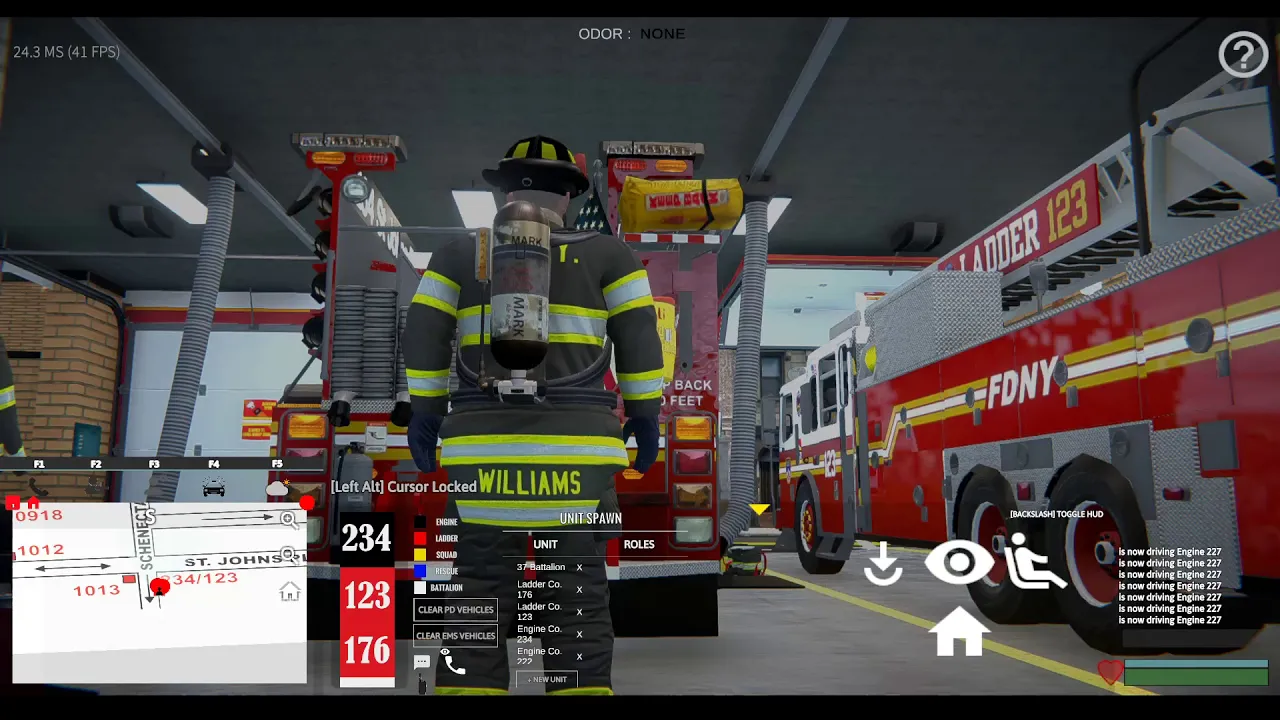Viewport: 1280px width, 720px height.
Task: Open the chat speech bubble icon
Action: [422, 662]
